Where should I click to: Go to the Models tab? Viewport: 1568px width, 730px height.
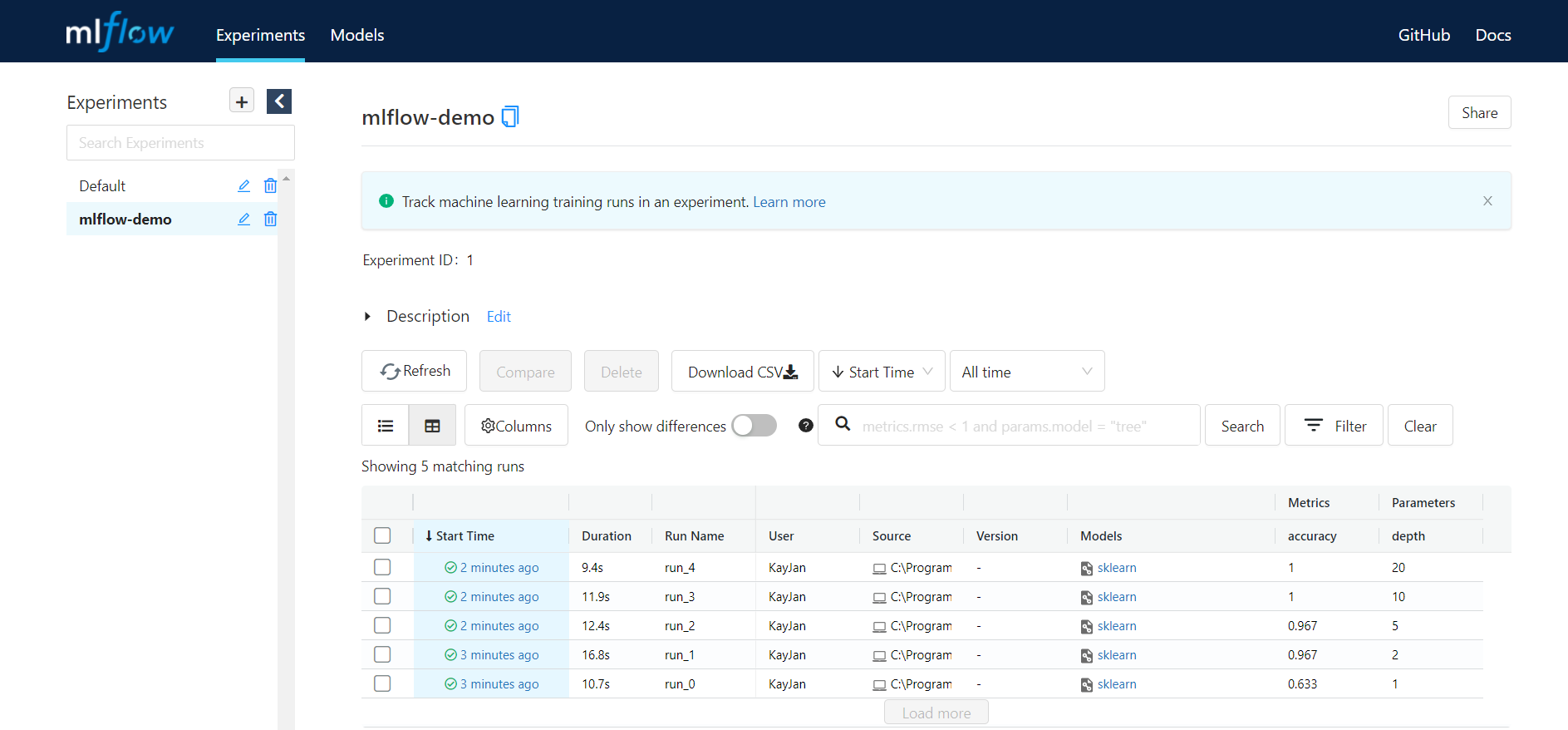(x=357, y=35)
